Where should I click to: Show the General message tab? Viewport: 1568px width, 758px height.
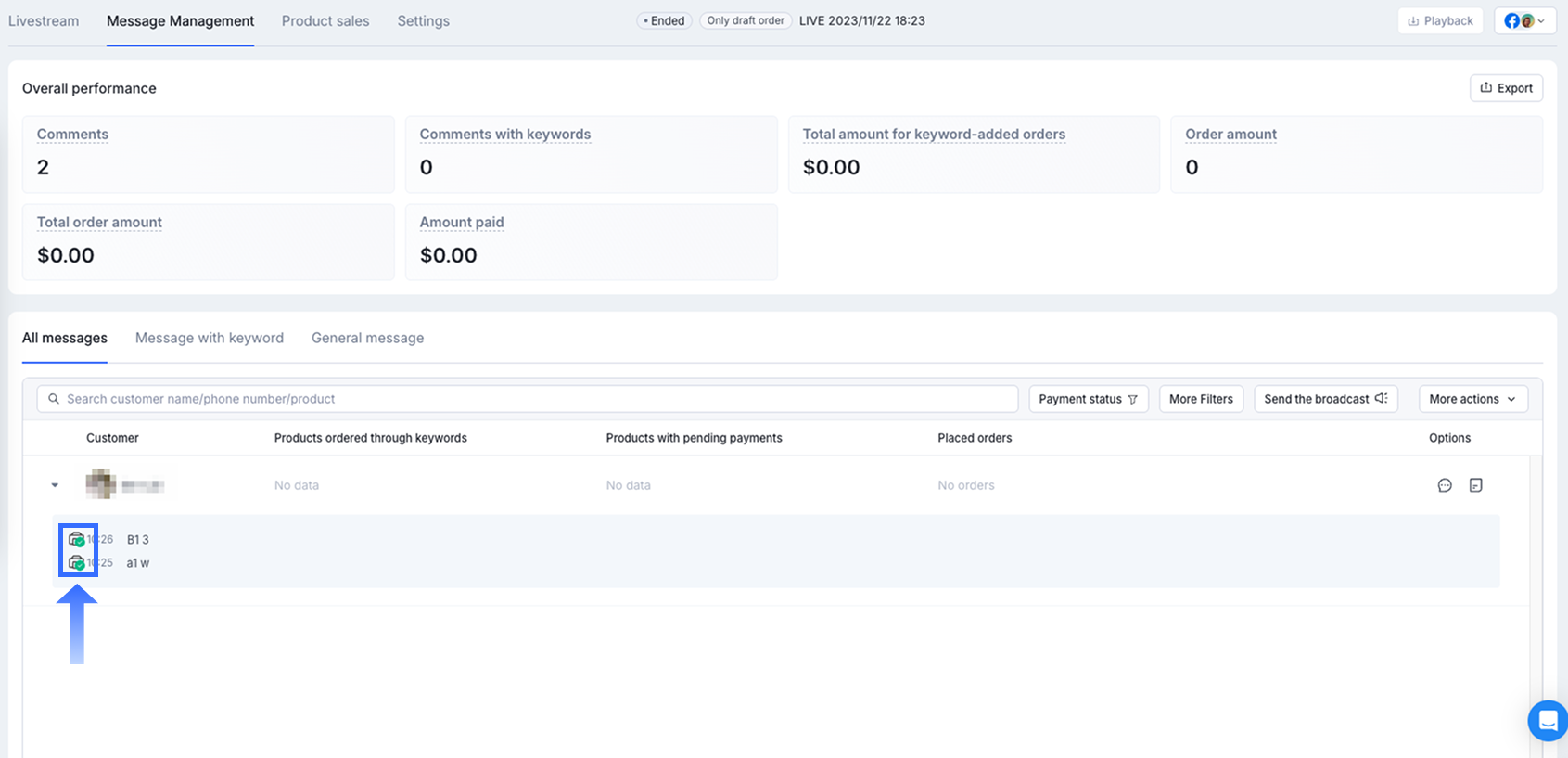pos(367,338)
